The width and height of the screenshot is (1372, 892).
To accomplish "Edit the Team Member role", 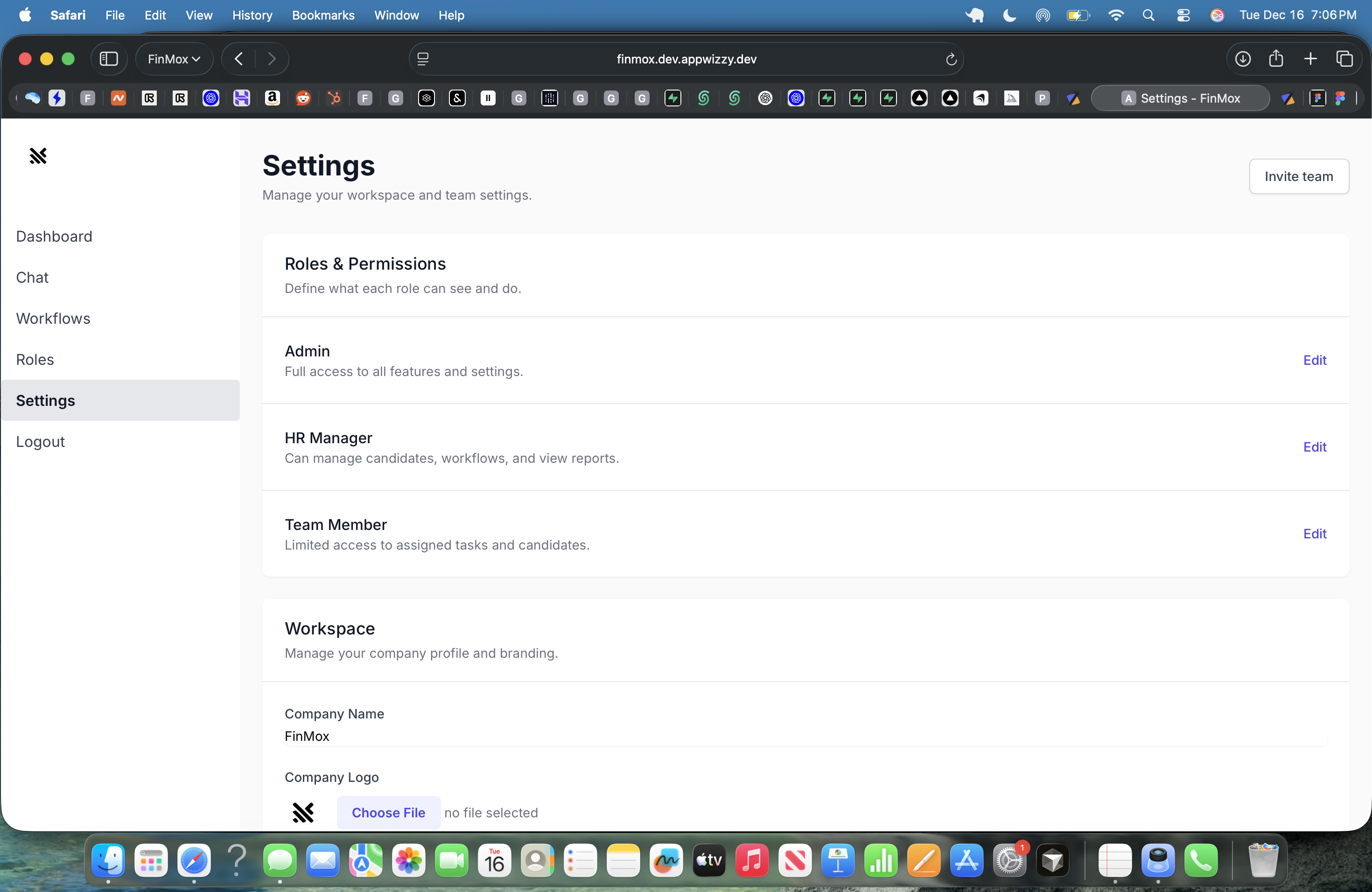I will pos(1314,534).
